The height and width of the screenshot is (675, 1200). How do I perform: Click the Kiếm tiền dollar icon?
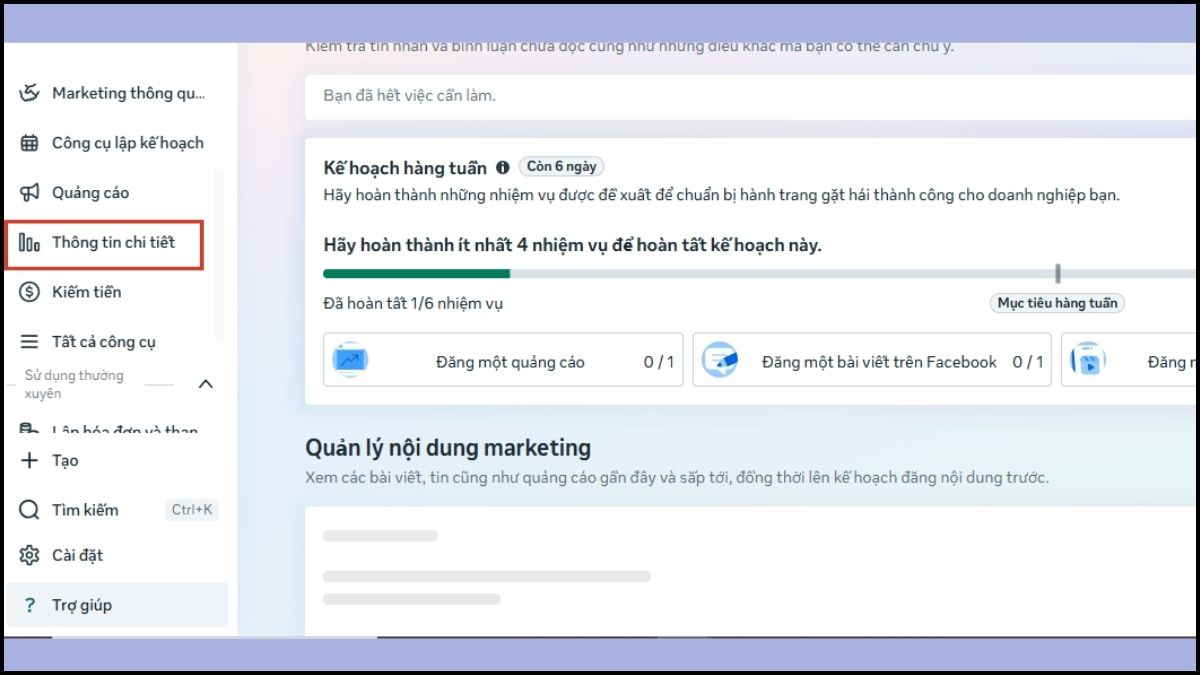[30, 292]
